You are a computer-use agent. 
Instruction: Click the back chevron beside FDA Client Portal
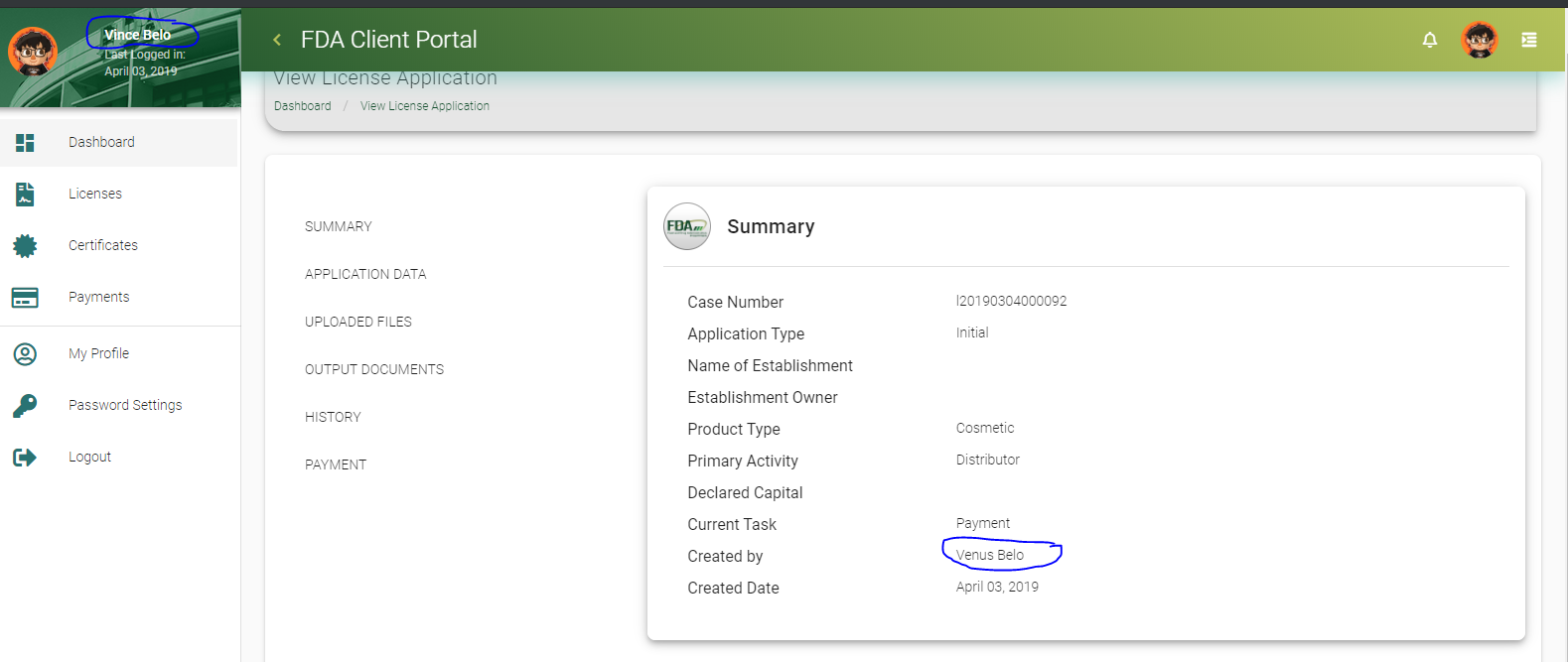pyautogui.click(x=277, y=40)
